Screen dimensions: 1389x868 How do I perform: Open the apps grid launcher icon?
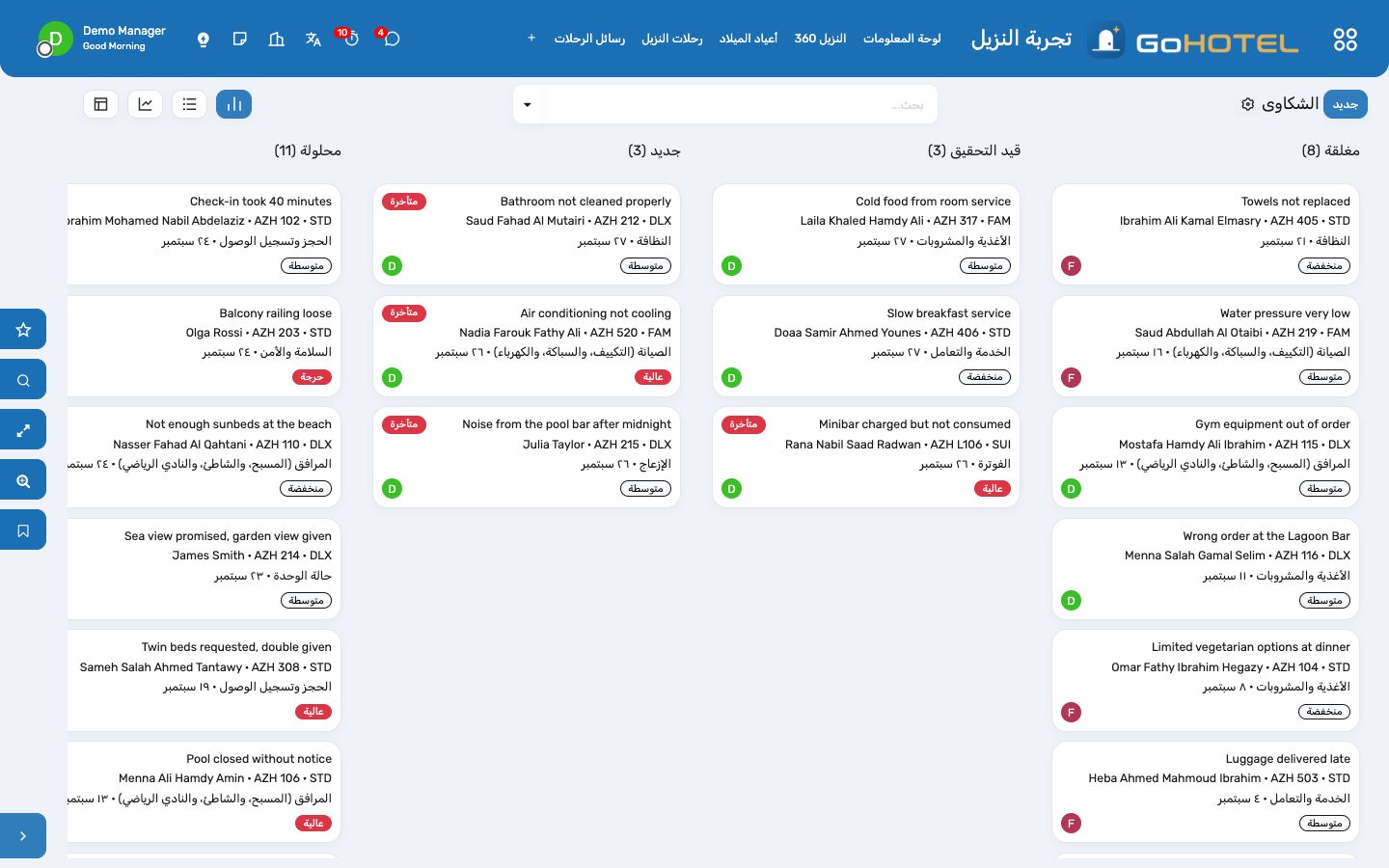pos(1345,40)
